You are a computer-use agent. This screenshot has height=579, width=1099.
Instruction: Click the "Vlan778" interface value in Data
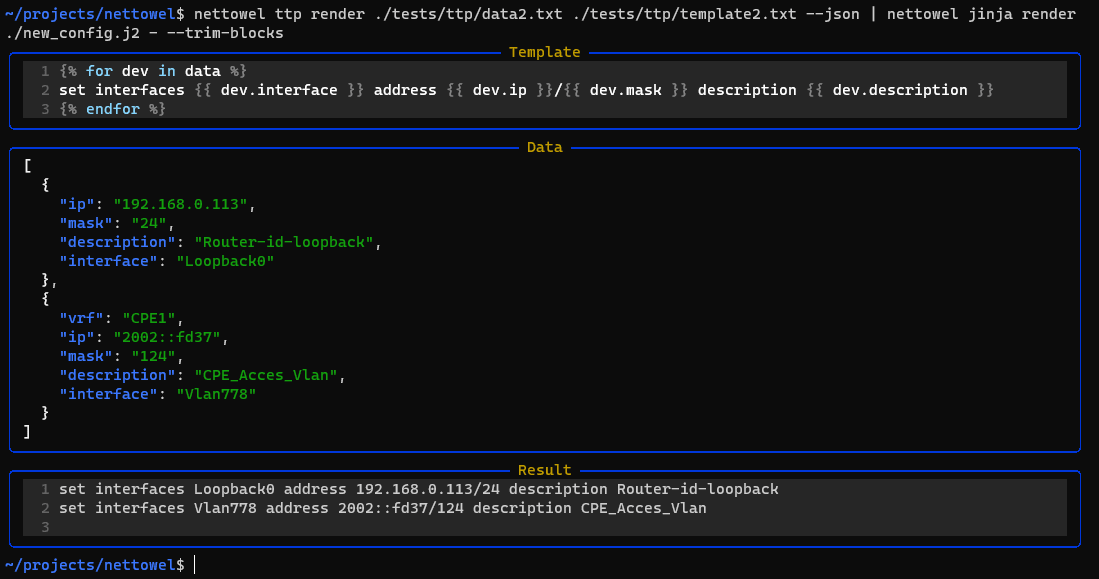pos(216,394)
